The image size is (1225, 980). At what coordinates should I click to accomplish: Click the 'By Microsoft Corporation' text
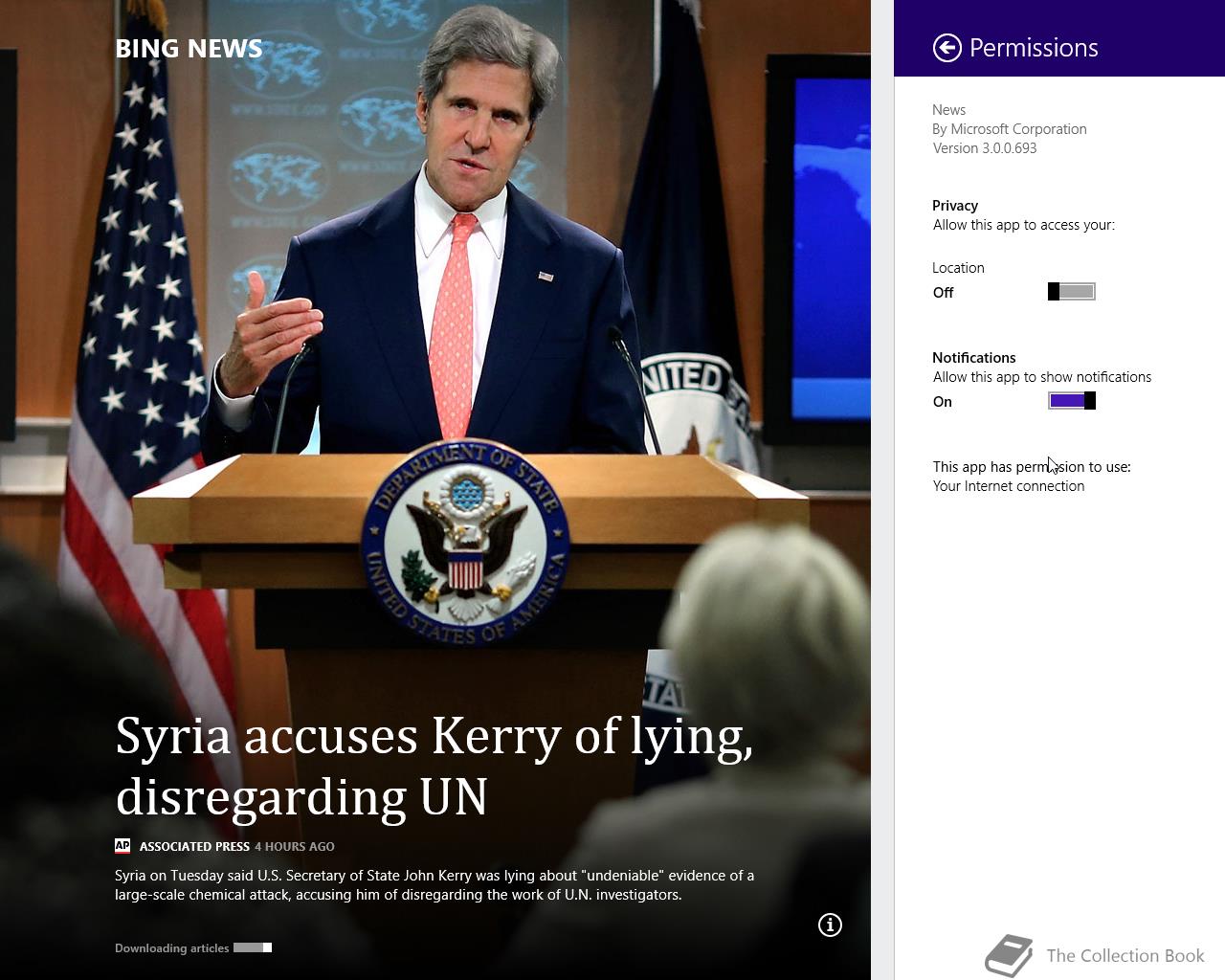(x=1010, y=129)
